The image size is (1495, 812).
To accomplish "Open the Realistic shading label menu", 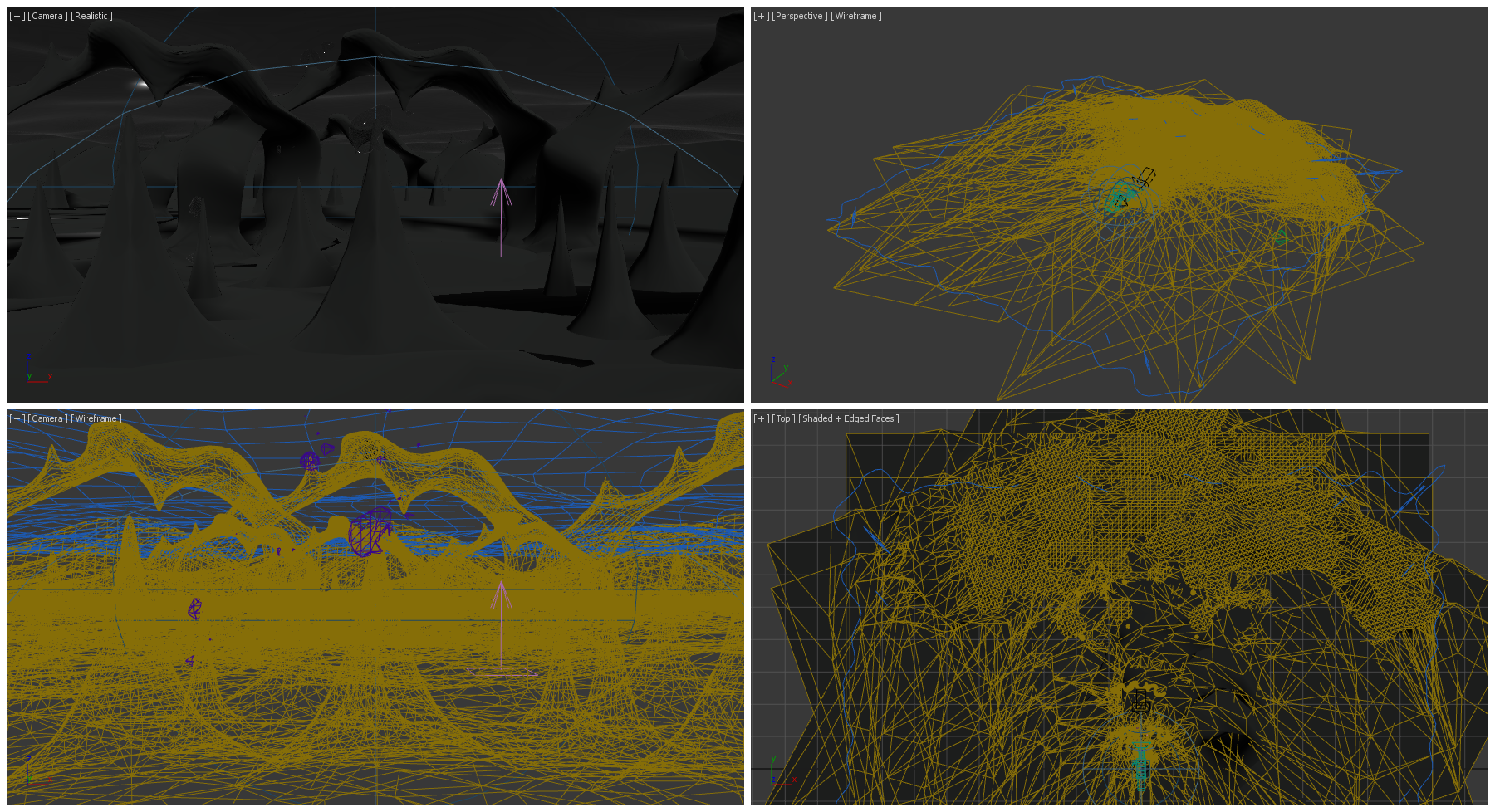I will [x=91, y=16].
